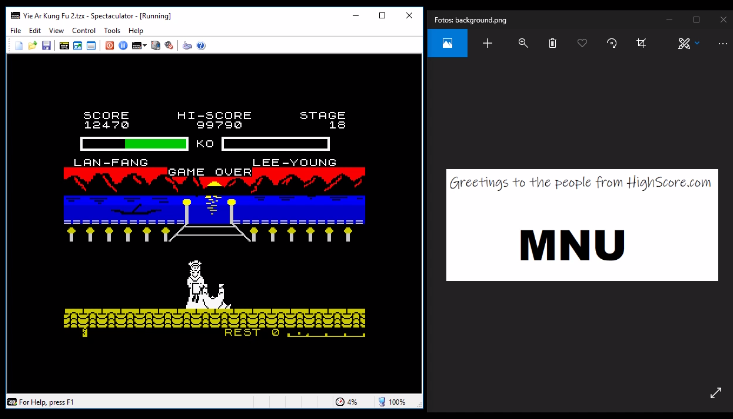Close the Spectaculator window
The height and width of the screenshot is (419, 733).
coord(409,15)
